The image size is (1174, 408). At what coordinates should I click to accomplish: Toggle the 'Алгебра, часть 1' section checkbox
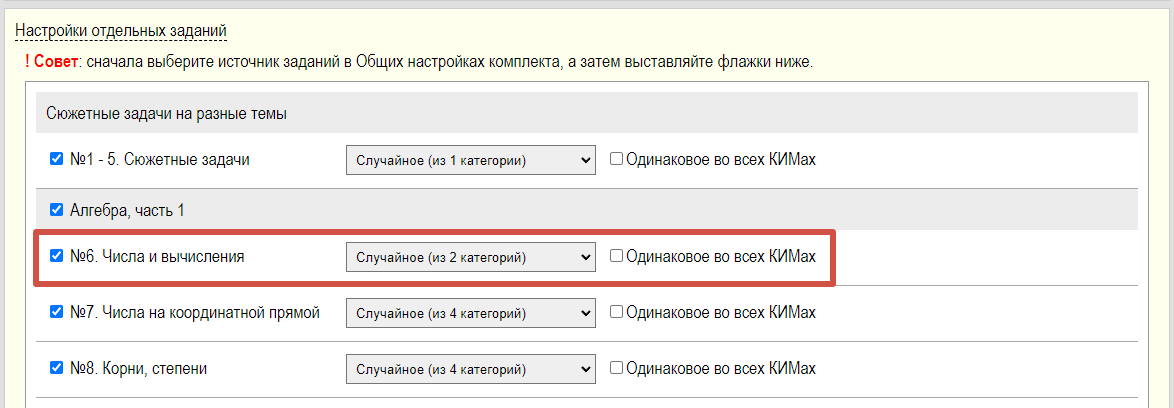[x=57, y=210]
